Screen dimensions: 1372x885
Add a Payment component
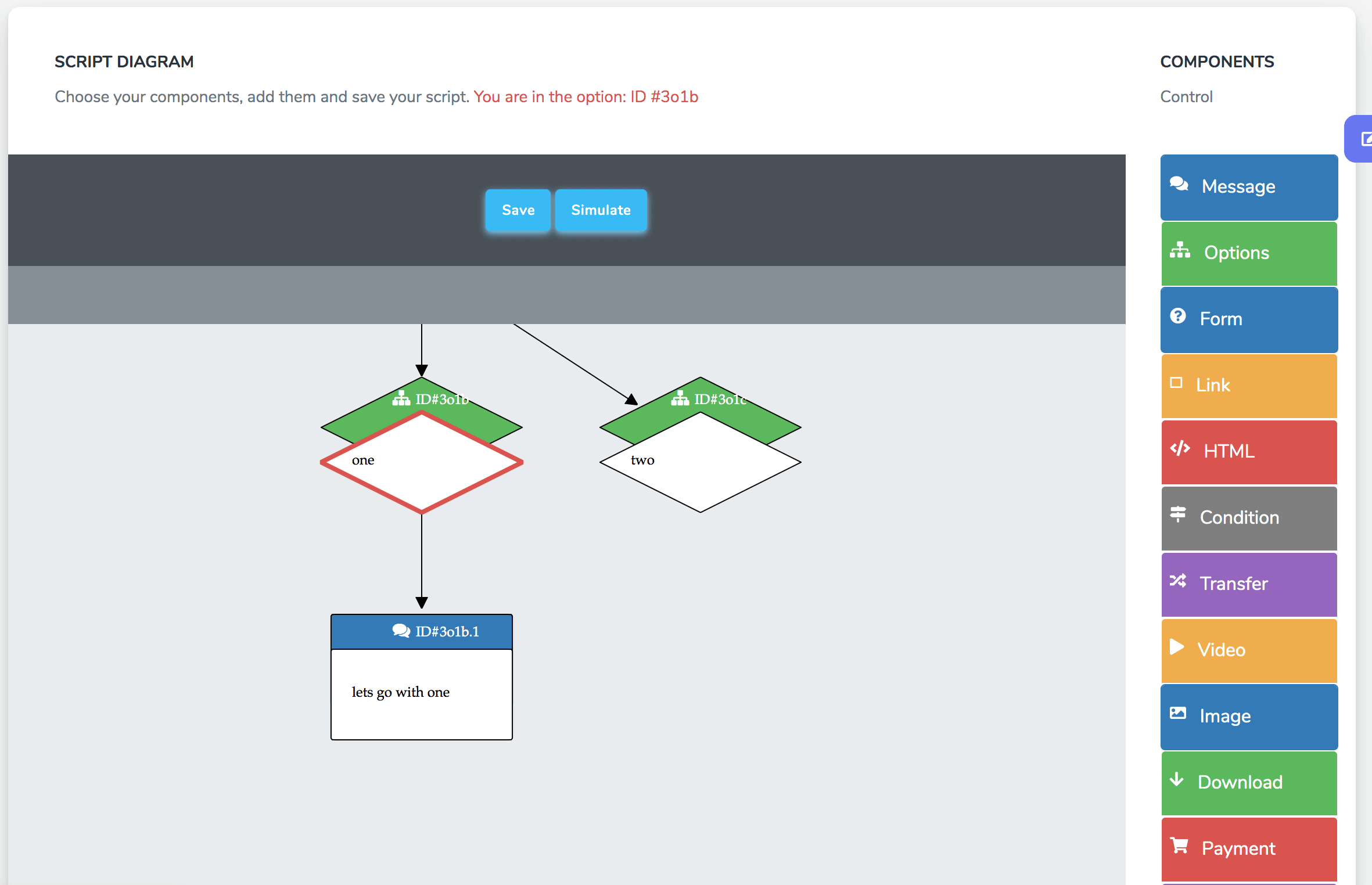tap(1249, 849)
